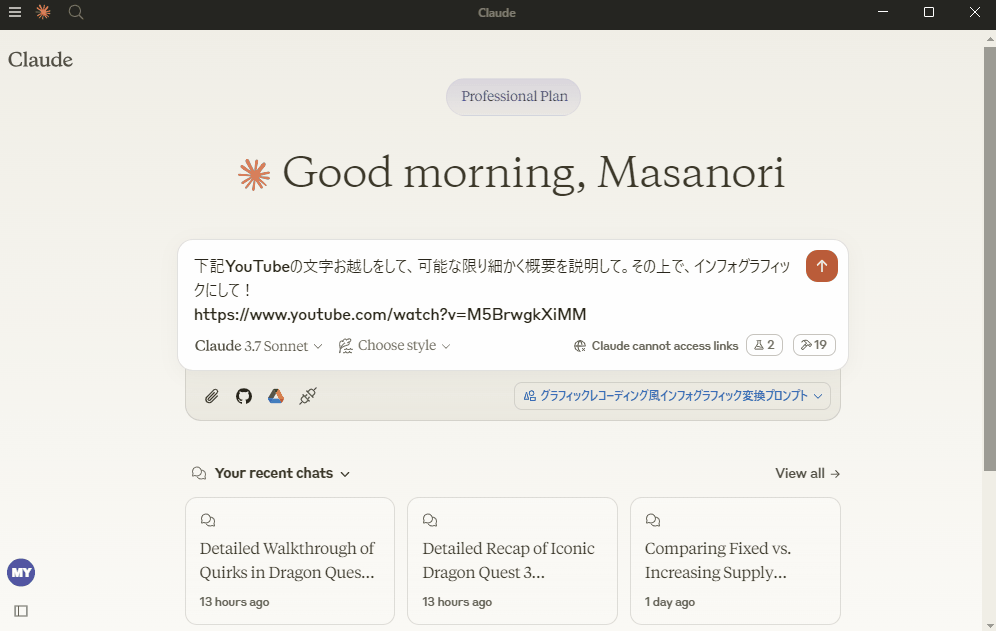Open Detailed Recap of Iconic Dragon Quest 3 chat

pos(512,560)
